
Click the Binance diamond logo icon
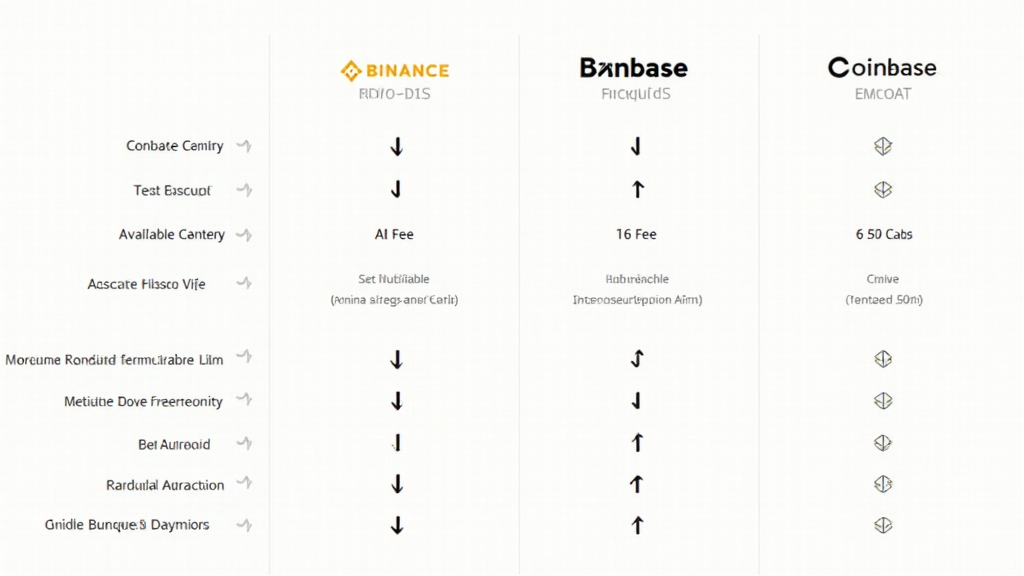pos(350,70)
